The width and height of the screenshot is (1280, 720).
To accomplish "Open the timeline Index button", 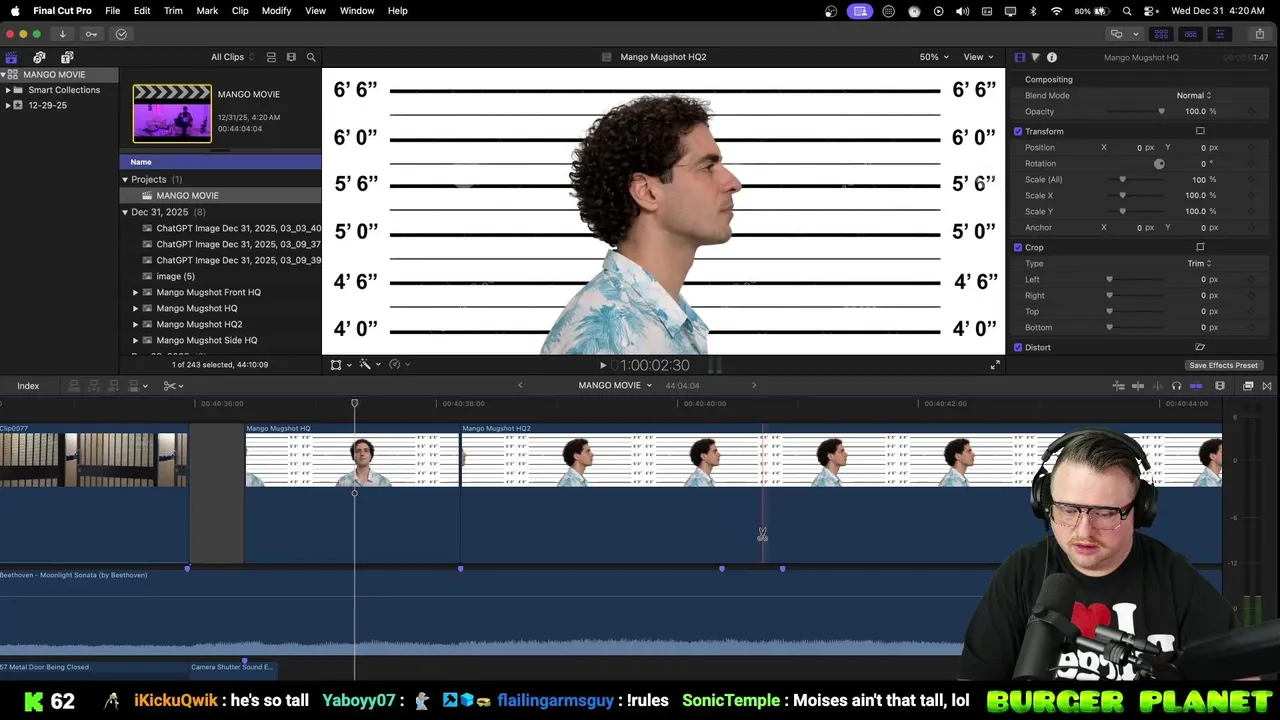I will click(x=28, y=386).
